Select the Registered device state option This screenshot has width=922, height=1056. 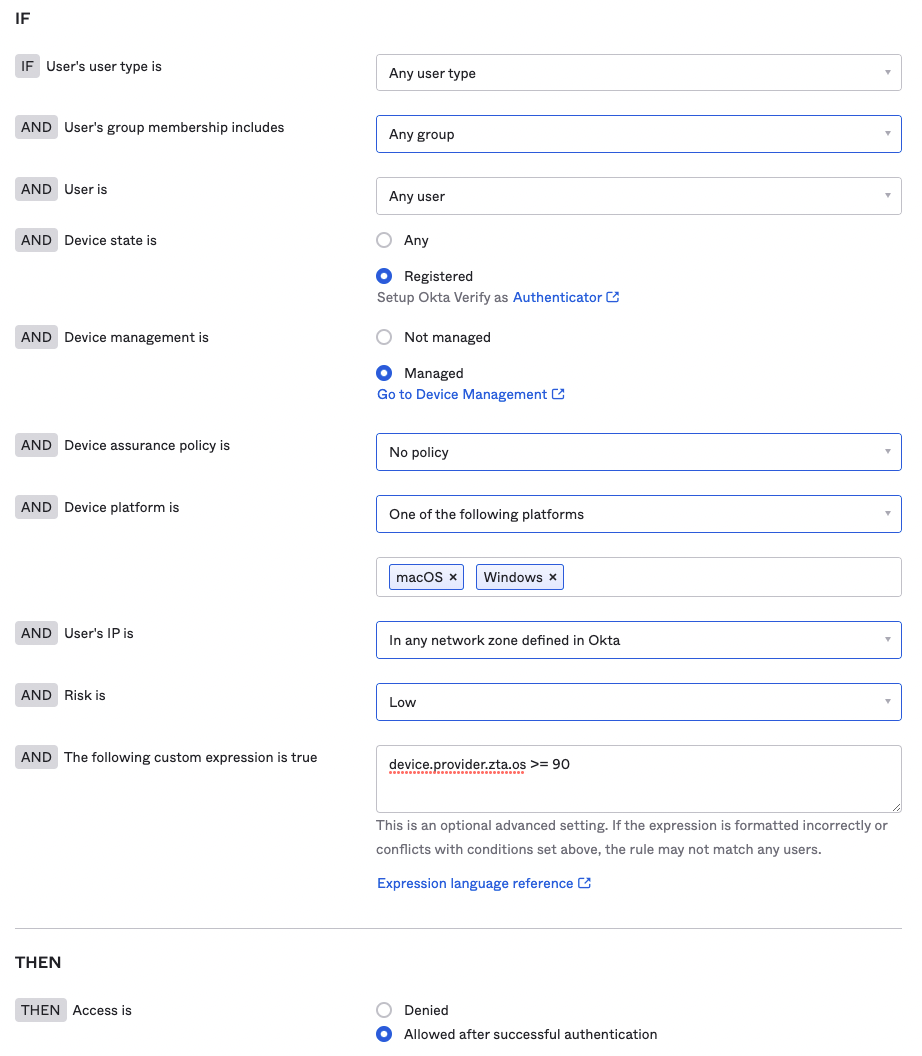384,276
